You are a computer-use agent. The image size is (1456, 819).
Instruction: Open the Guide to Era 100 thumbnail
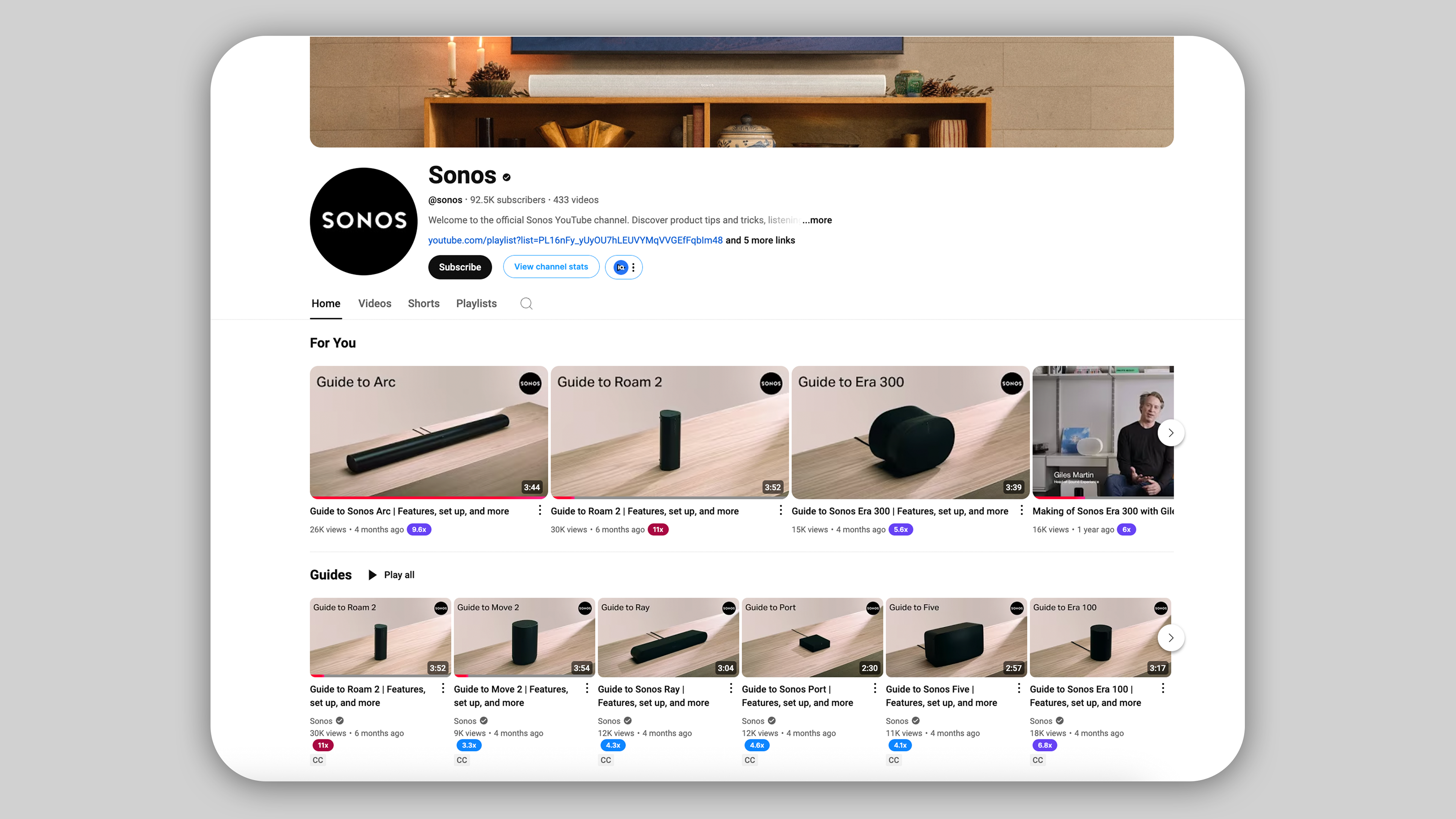point(1100,637)
